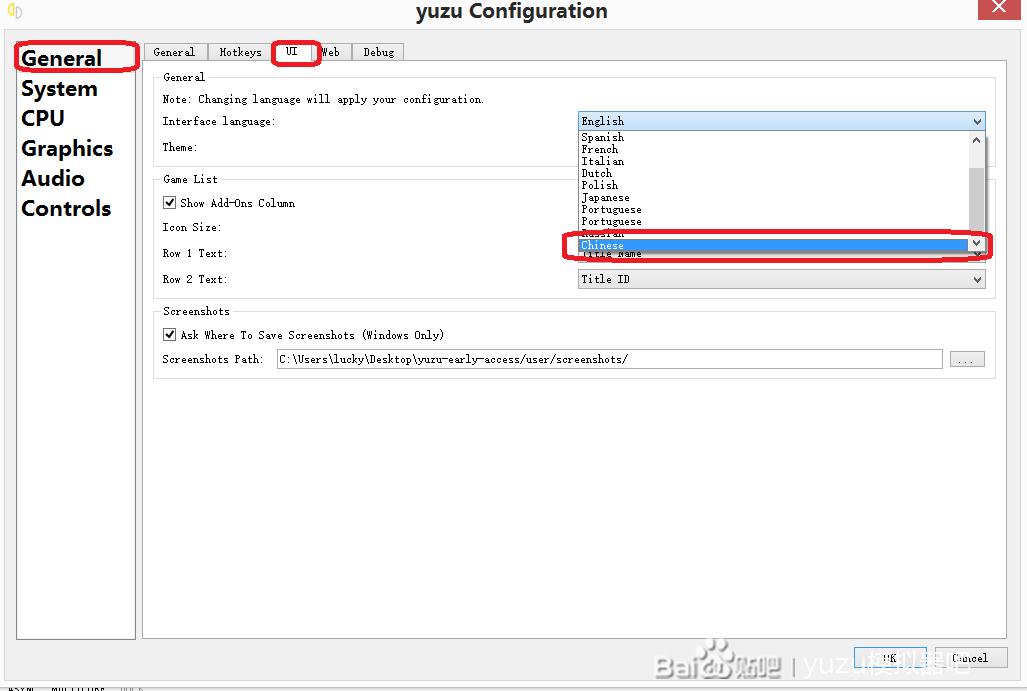Open the Audio settings category
The image size is (1027, 691).
click(52, 178)
